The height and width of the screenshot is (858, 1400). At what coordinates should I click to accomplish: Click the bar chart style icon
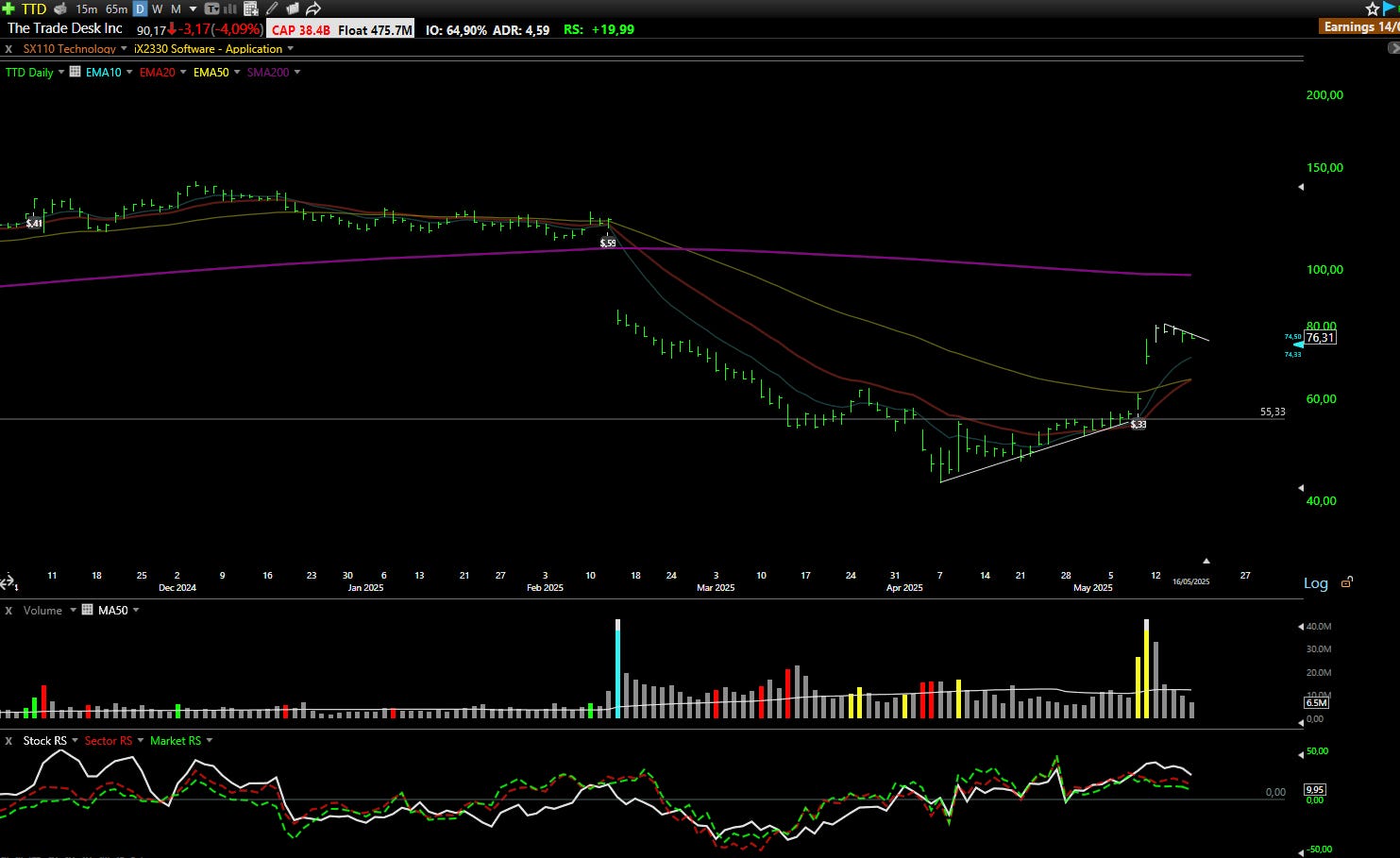tap(230, 8)
